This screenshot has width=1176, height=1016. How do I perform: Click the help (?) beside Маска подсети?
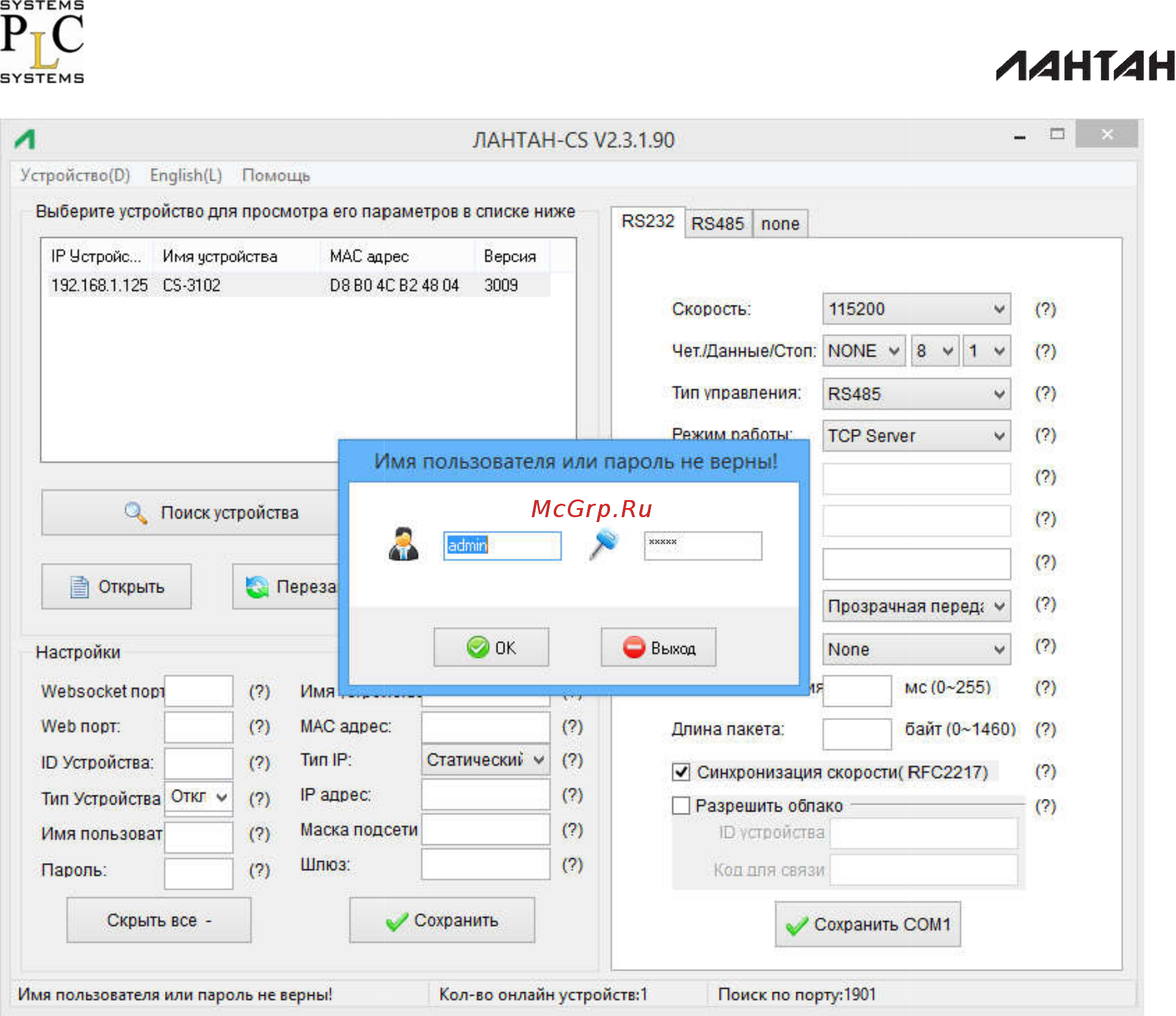pos(572,830)
